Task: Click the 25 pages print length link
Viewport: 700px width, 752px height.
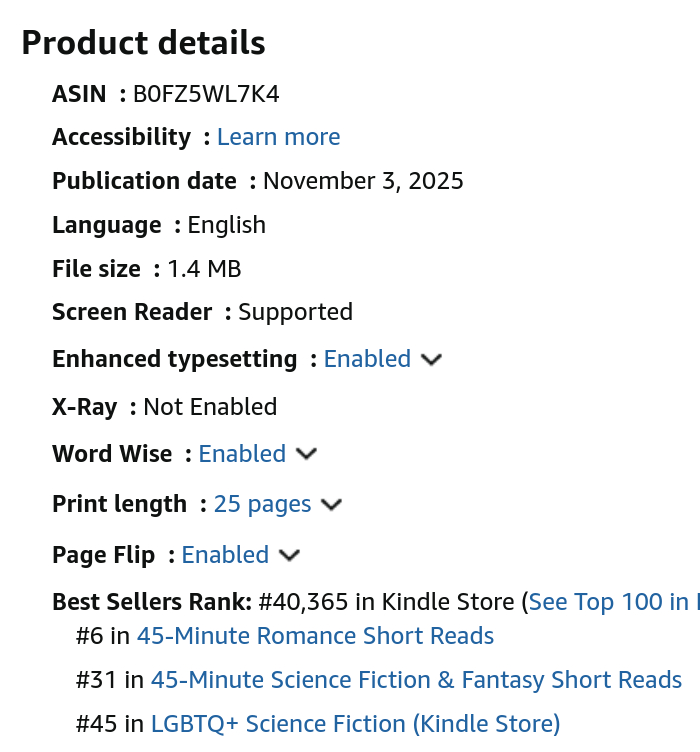Action: coord(262,504)
